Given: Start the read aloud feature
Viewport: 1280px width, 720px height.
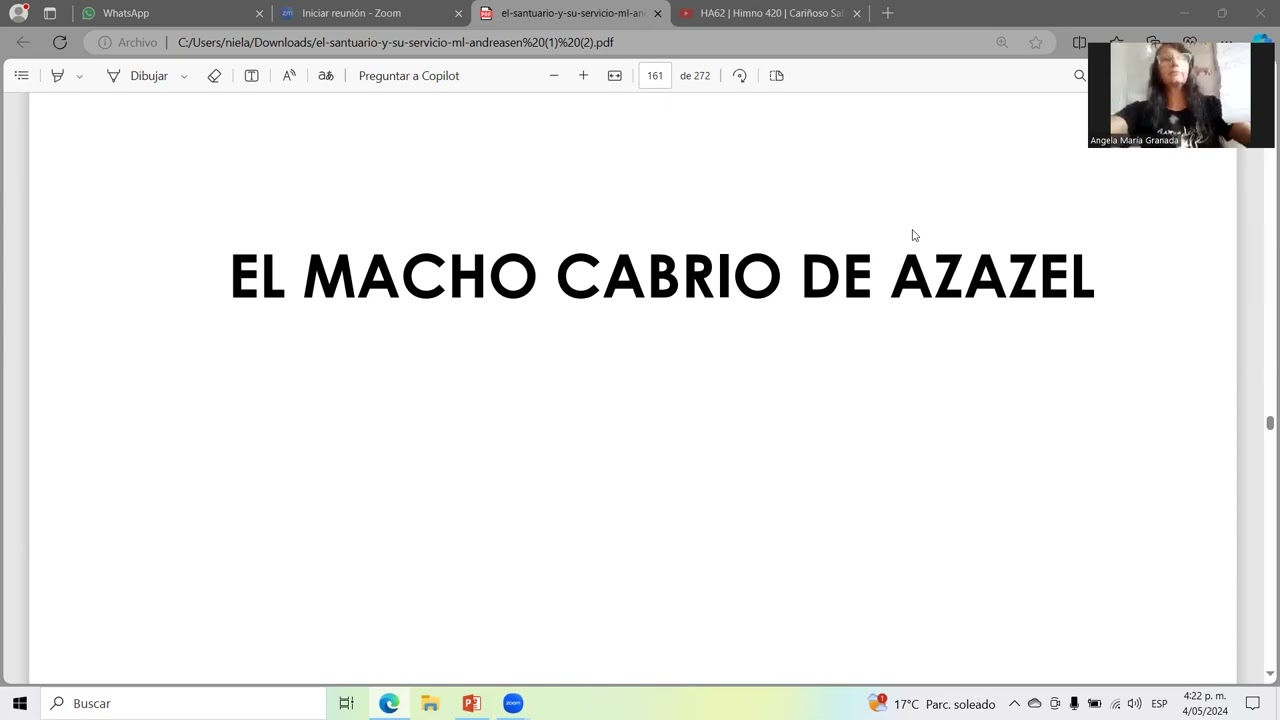Looking at the screenshot, I should point(289,76).
